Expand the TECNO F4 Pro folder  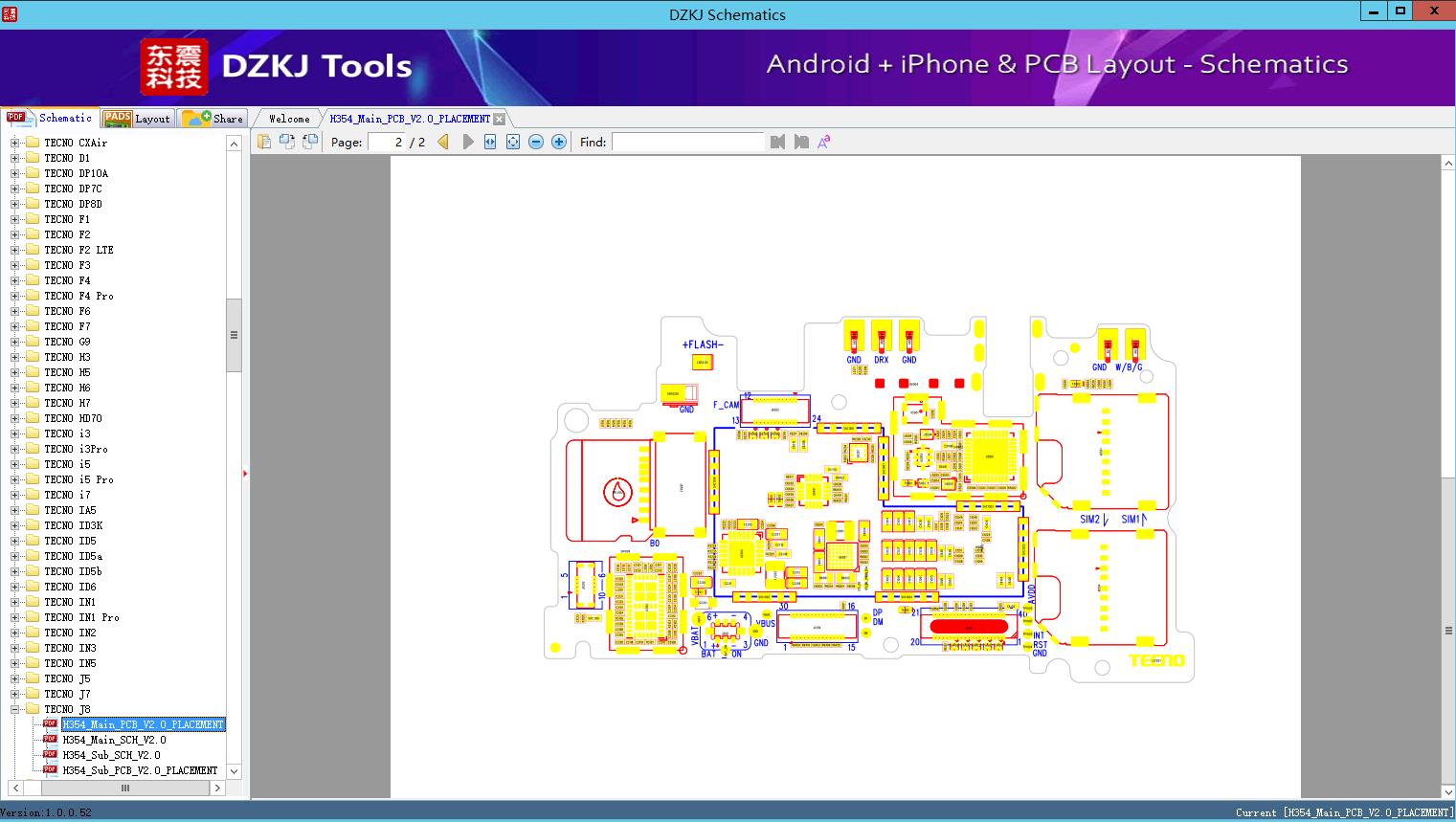pos(14,296)
